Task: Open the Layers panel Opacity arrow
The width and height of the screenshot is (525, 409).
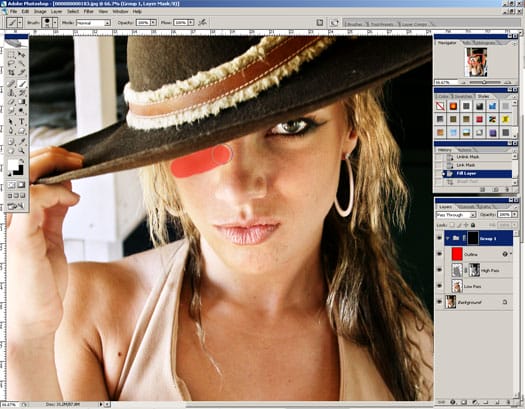Action: pyautogui.click(x=514, y=215)
